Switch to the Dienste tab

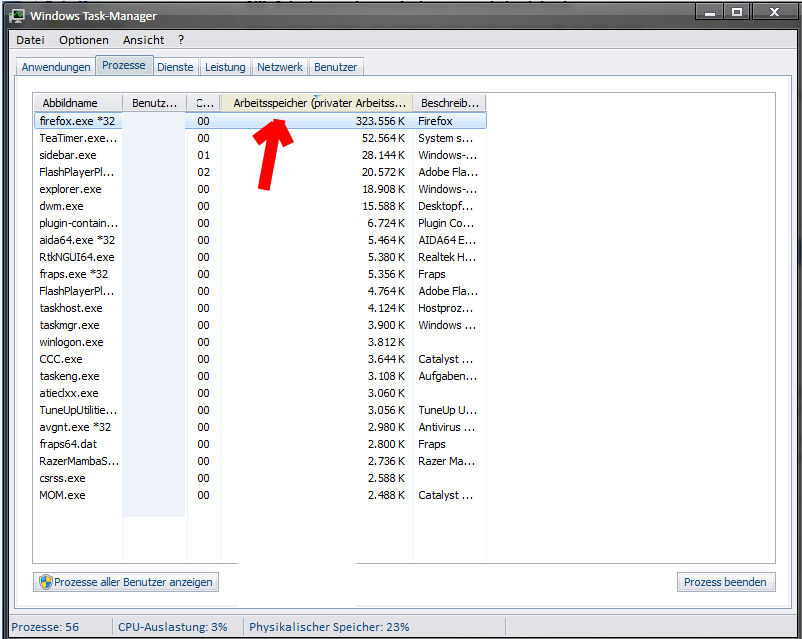click(175, 67)
